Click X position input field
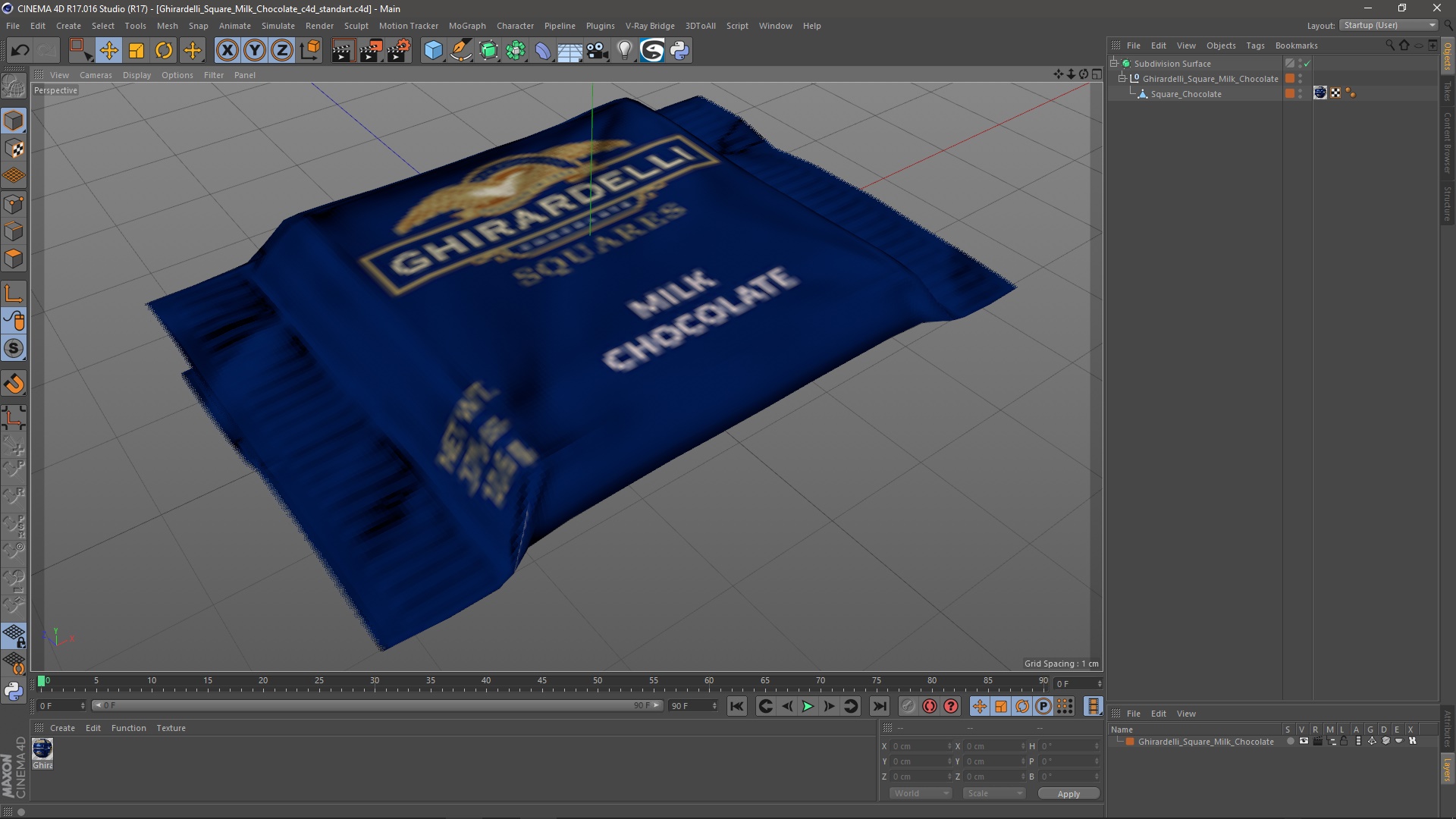 [919, 746]
